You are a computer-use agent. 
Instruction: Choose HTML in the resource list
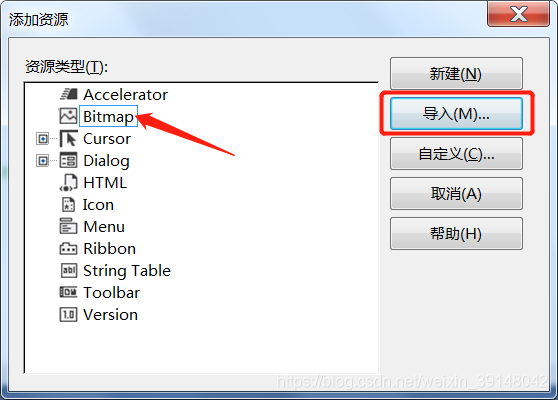(x=105, y=183)
